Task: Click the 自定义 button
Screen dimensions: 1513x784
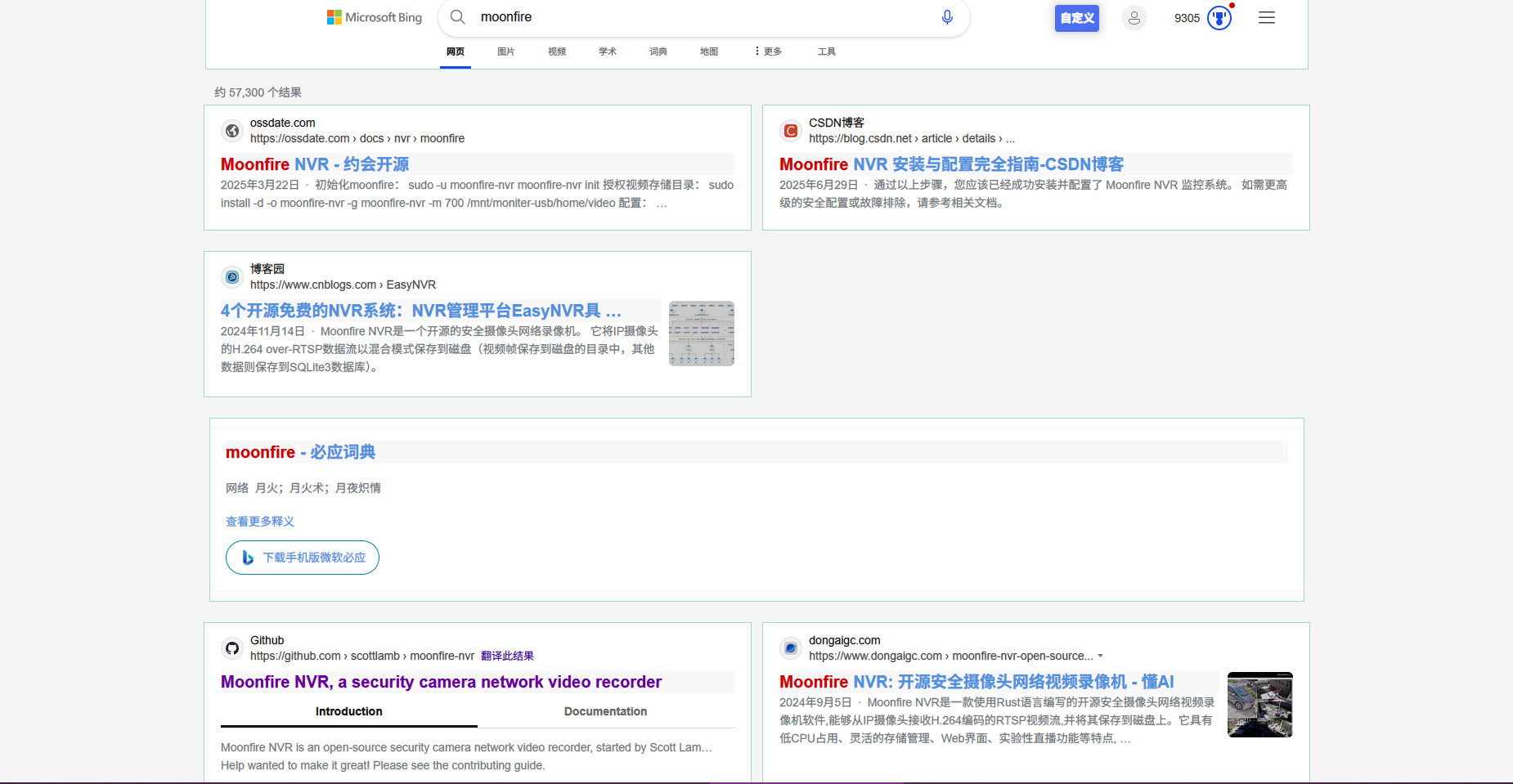Action: tap(1076, 18)
